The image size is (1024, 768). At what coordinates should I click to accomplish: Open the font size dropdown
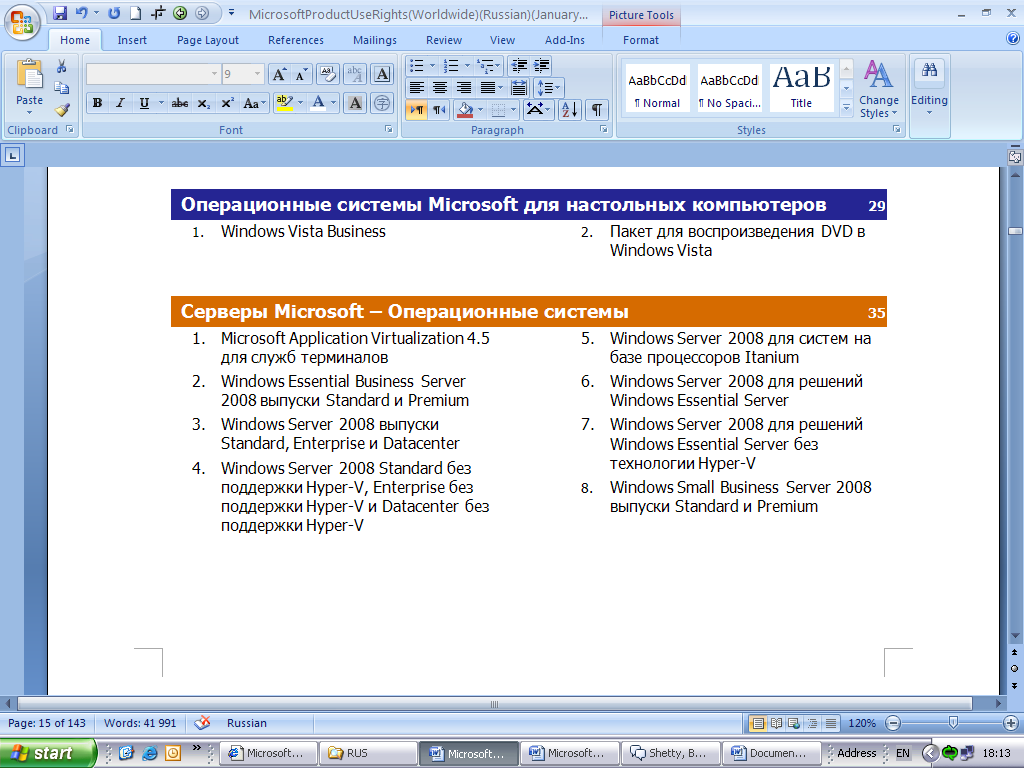258,74
